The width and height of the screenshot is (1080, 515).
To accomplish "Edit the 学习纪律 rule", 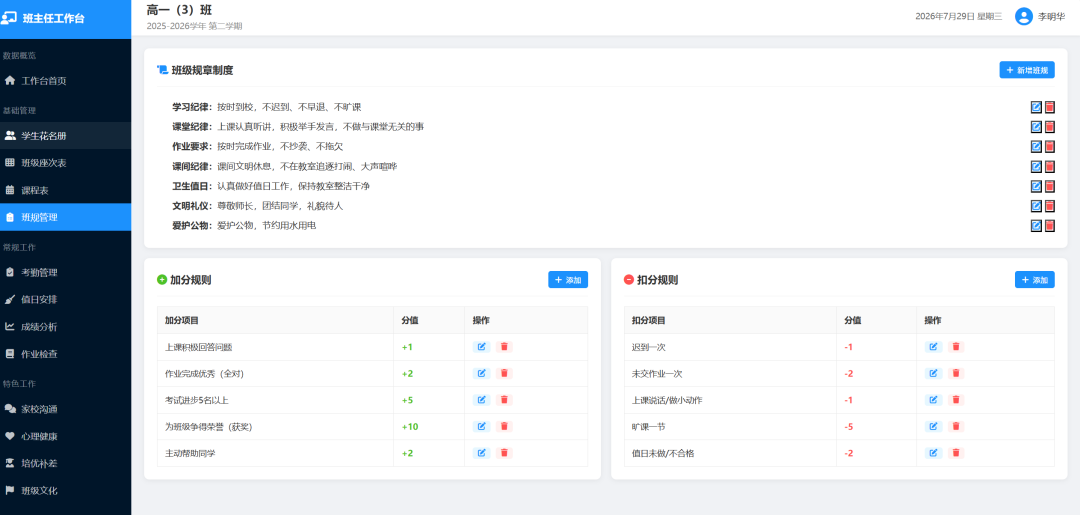I will (1036, 107).
